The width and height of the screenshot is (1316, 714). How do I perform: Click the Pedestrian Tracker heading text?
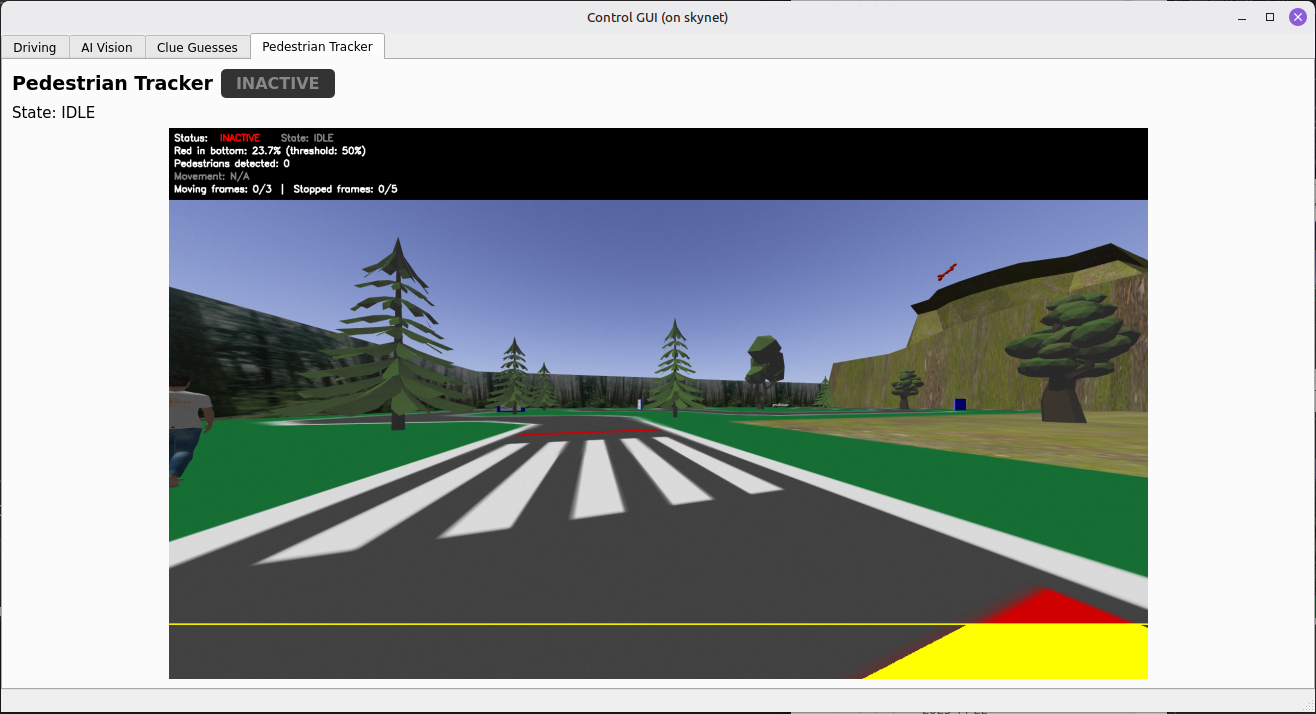[x=112, y=83]
